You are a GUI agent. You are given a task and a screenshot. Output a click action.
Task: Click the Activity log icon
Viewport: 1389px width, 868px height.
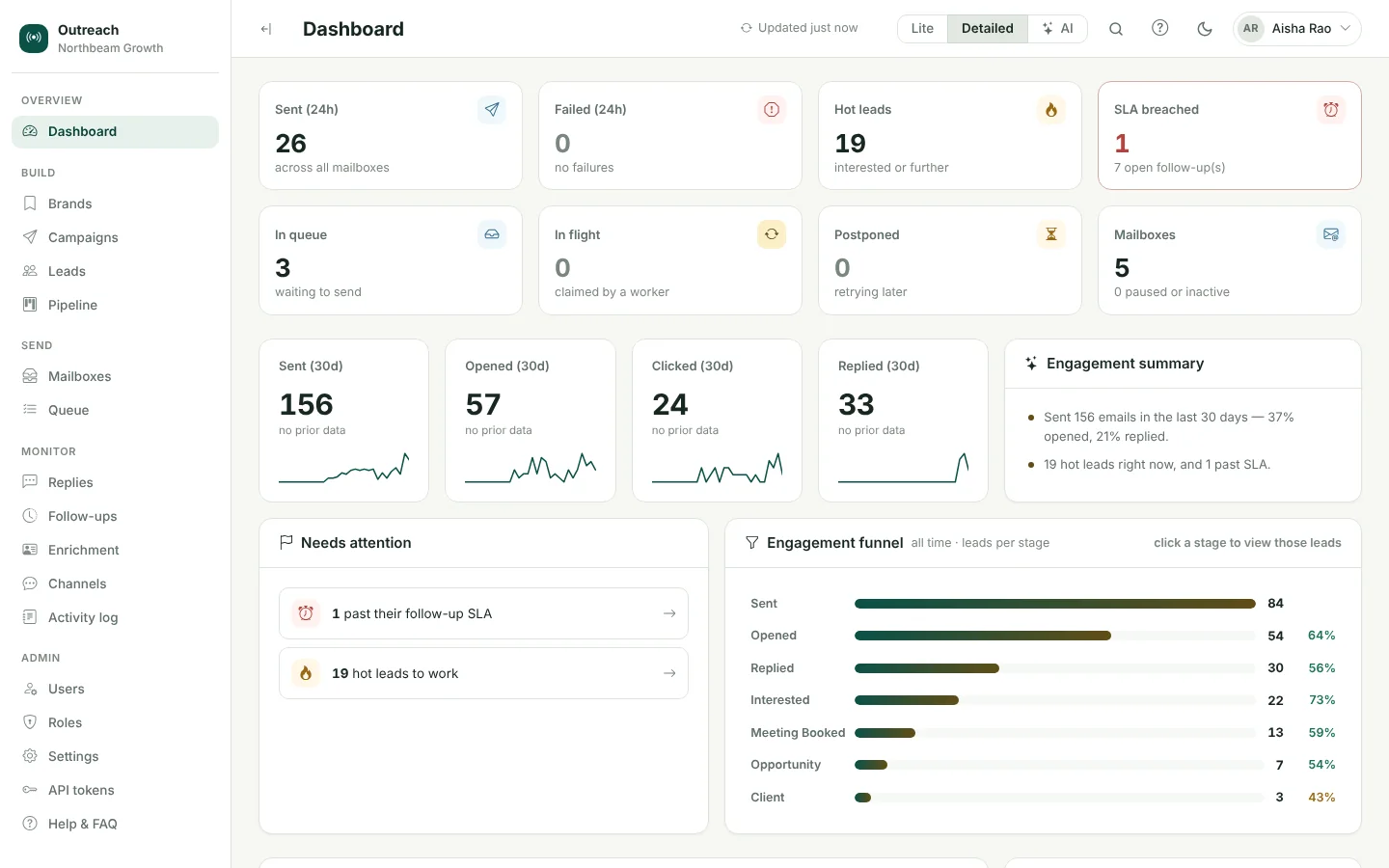[30, 617]
